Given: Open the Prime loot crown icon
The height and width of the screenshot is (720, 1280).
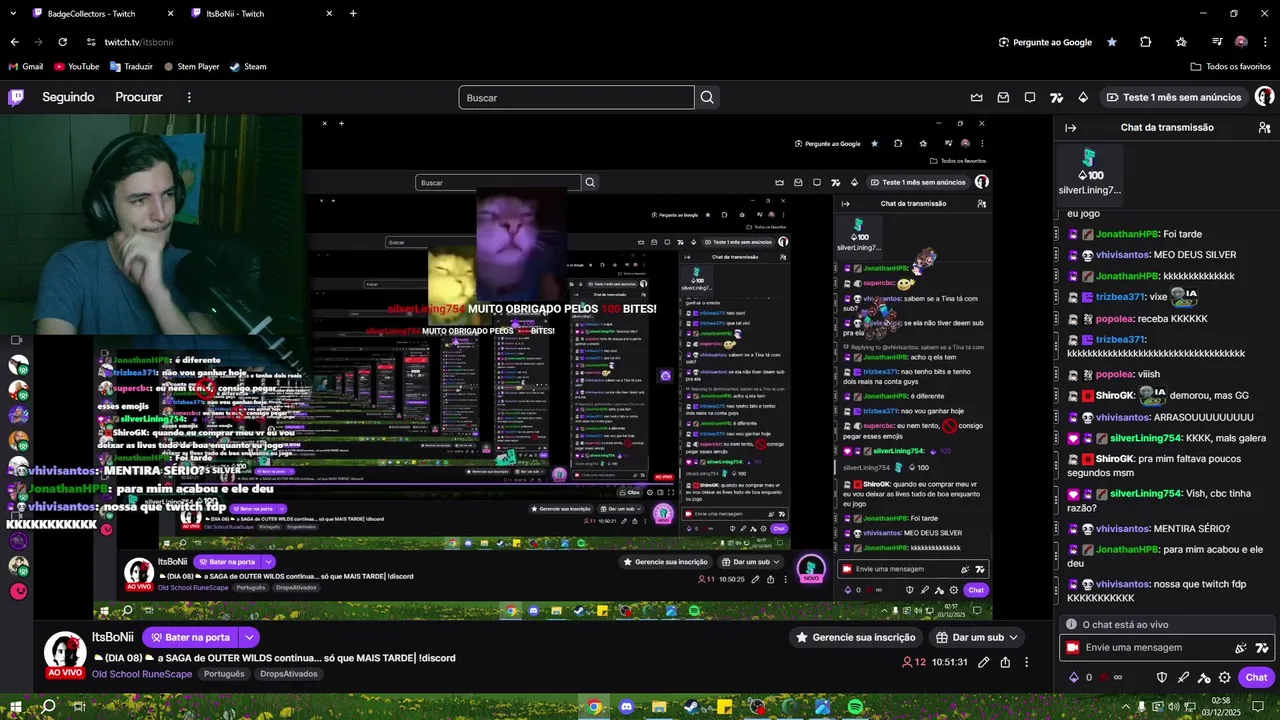Looking at the screenshot, I should tap(977, 97).
